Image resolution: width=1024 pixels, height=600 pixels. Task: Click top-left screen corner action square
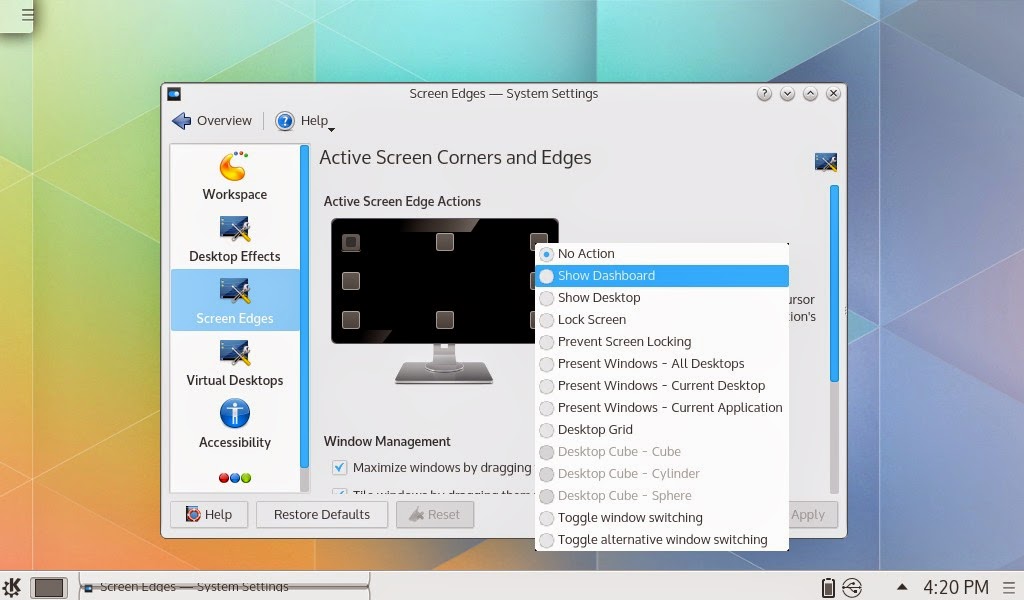tap(351, 242)
